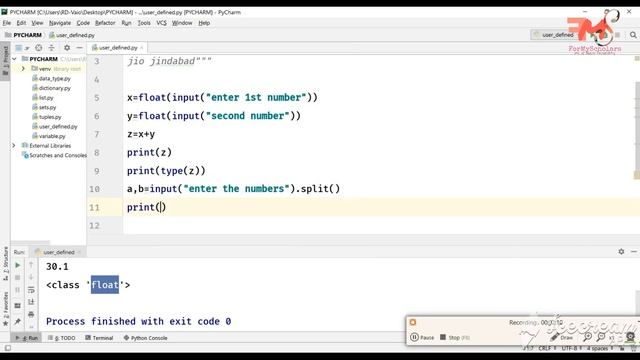The width and height of the screenshot is (640, 360).
Task: Click Search Everywhere magnifier icon
Action: tap(633, 35)
